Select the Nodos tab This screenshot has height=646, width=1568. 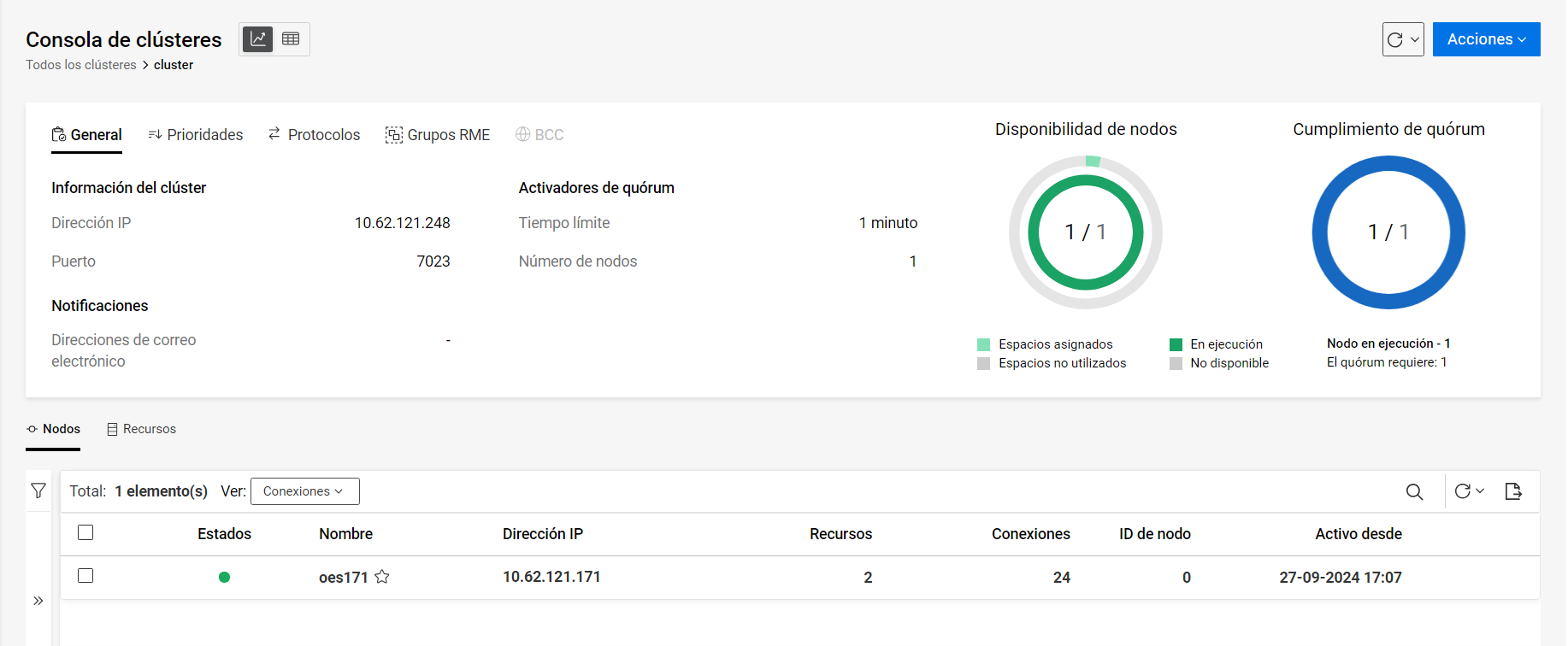[53, 429]
